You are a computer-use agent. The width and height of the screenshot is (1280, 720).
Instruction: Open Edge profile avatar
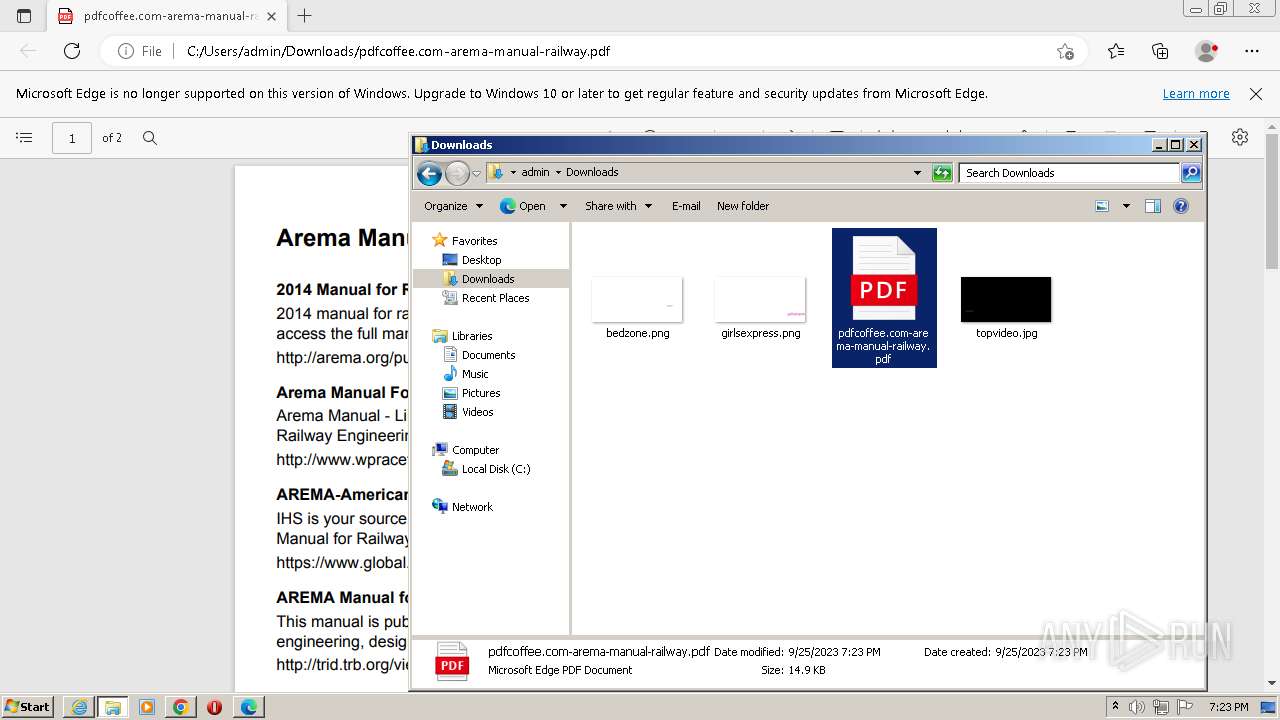[x=1206, y=51]
